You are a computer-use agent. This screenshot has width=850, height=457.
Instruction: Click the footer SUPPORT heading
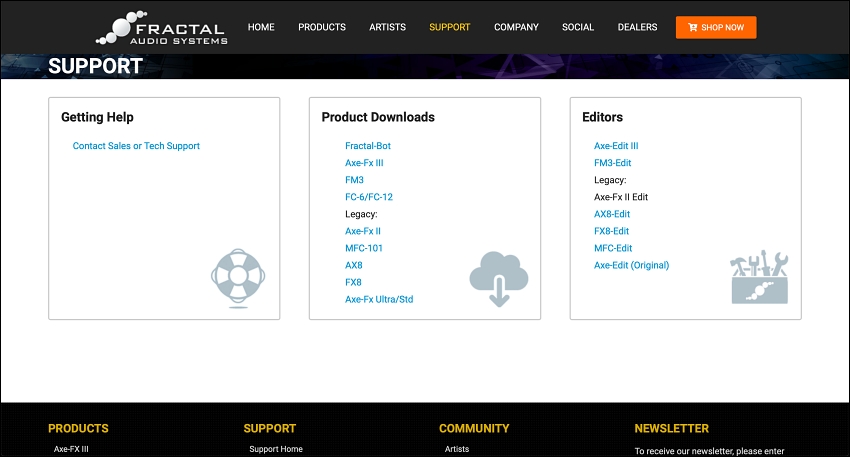(269, 428)
